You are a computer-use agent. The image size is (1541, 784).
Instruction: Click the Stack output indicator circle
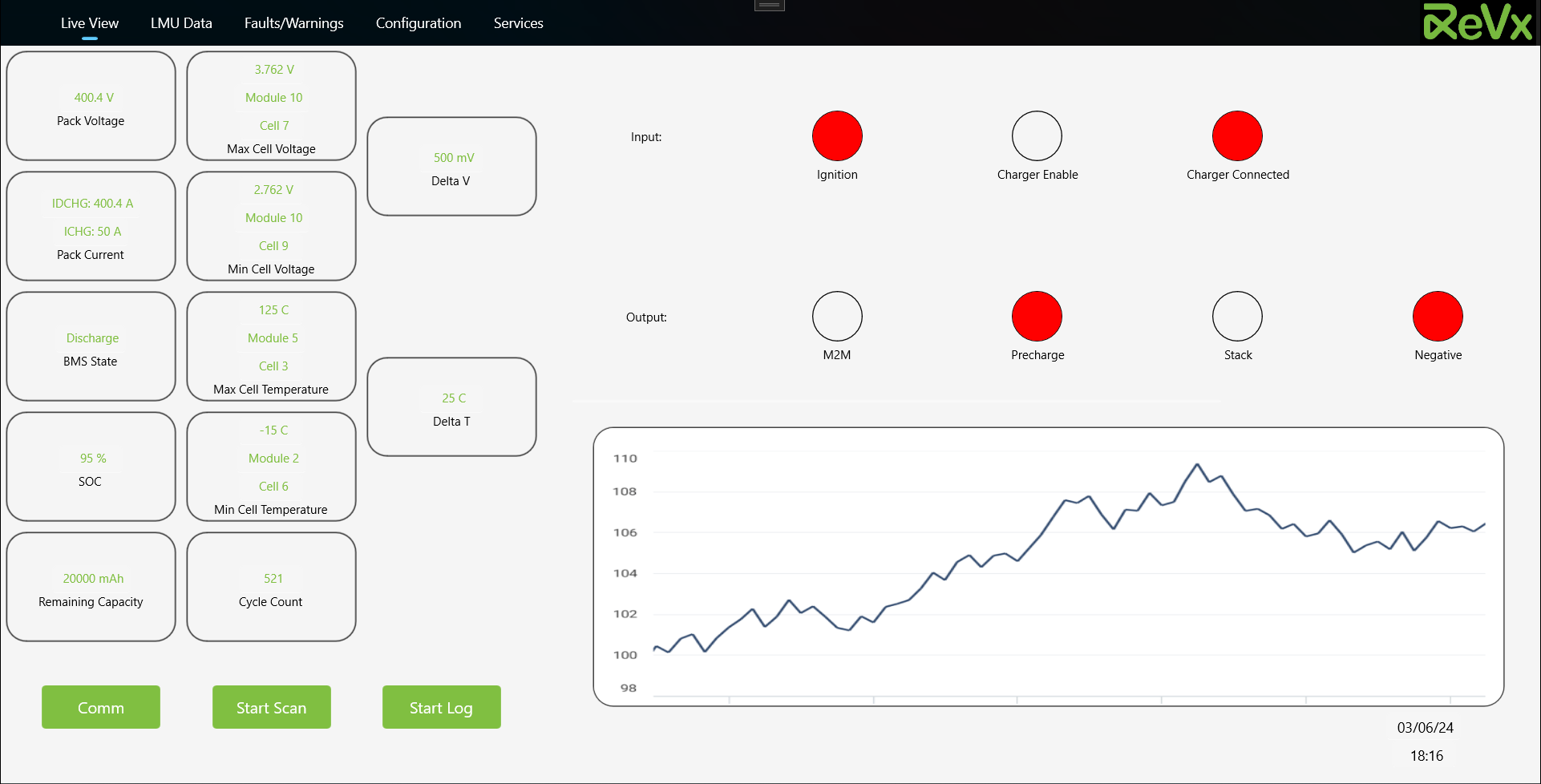1237,317
